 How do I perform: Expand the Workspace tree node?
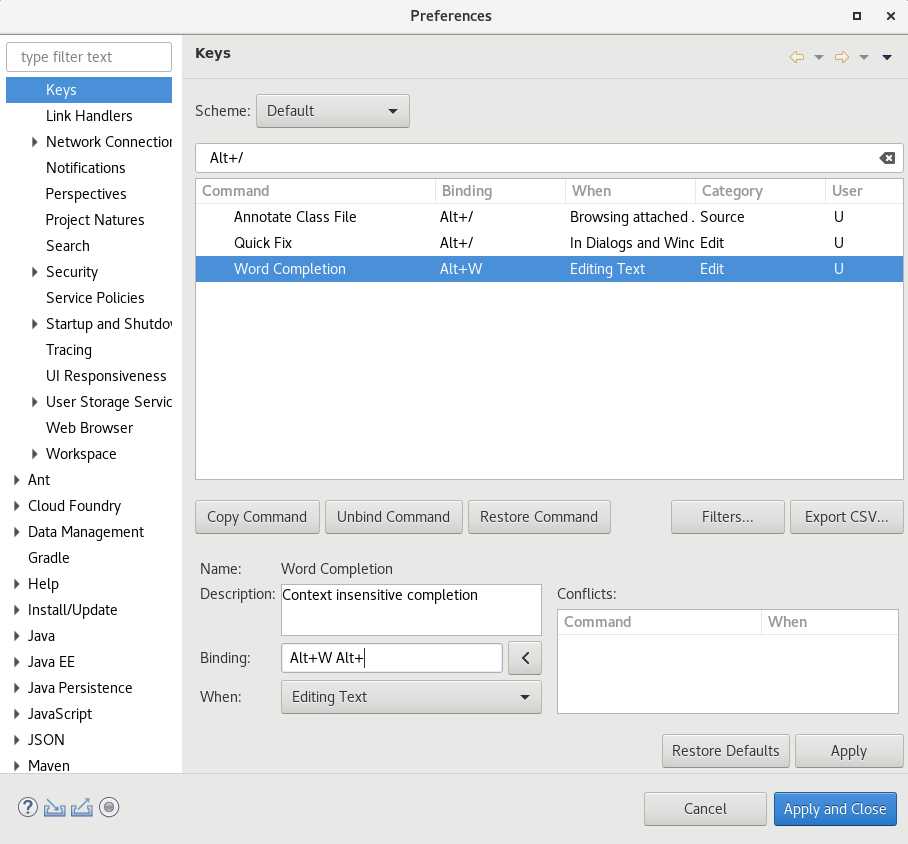[35, 454]
